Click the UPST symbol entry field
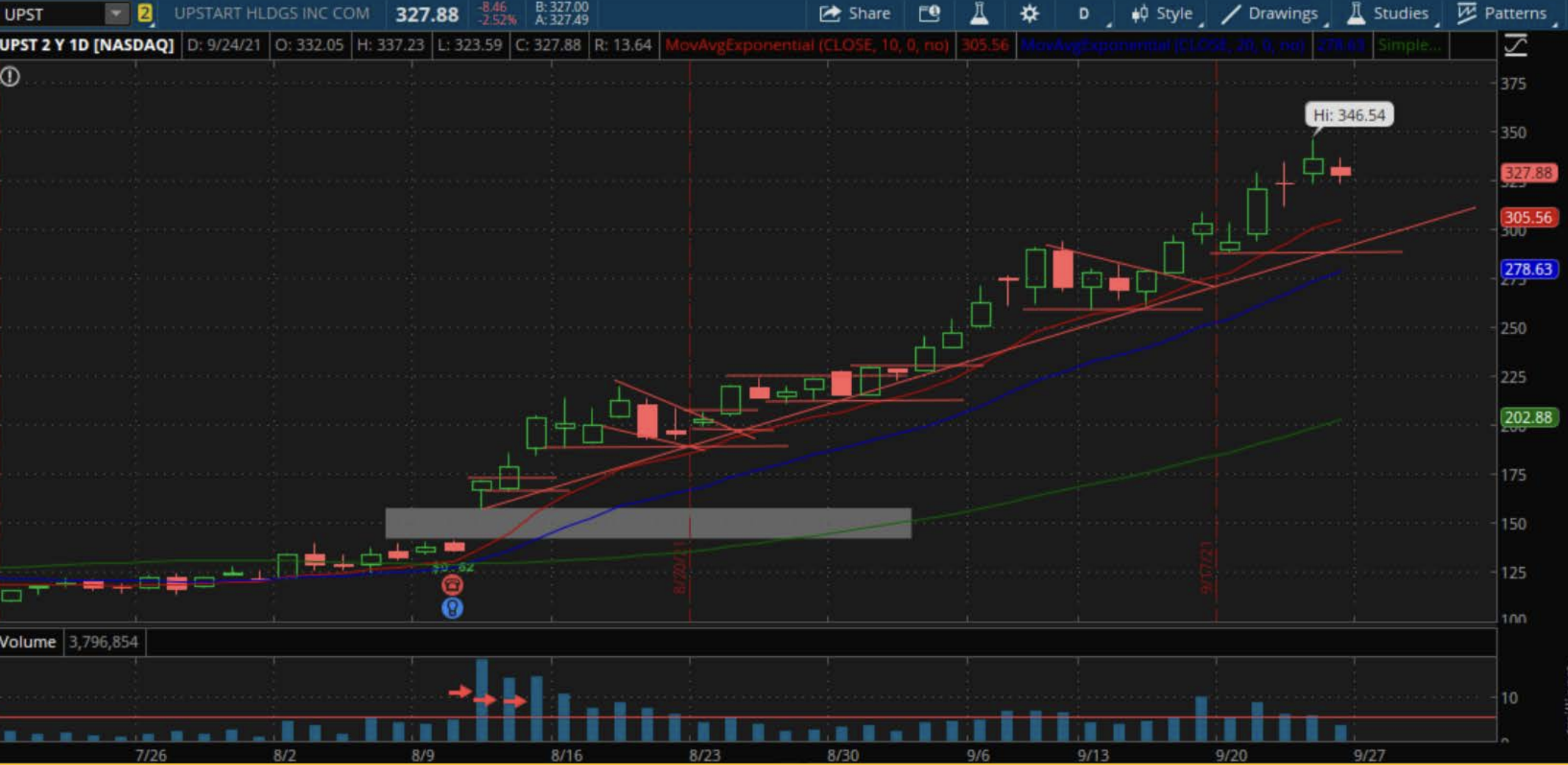This screenshot has width=1568, height=765. (52, 13)
